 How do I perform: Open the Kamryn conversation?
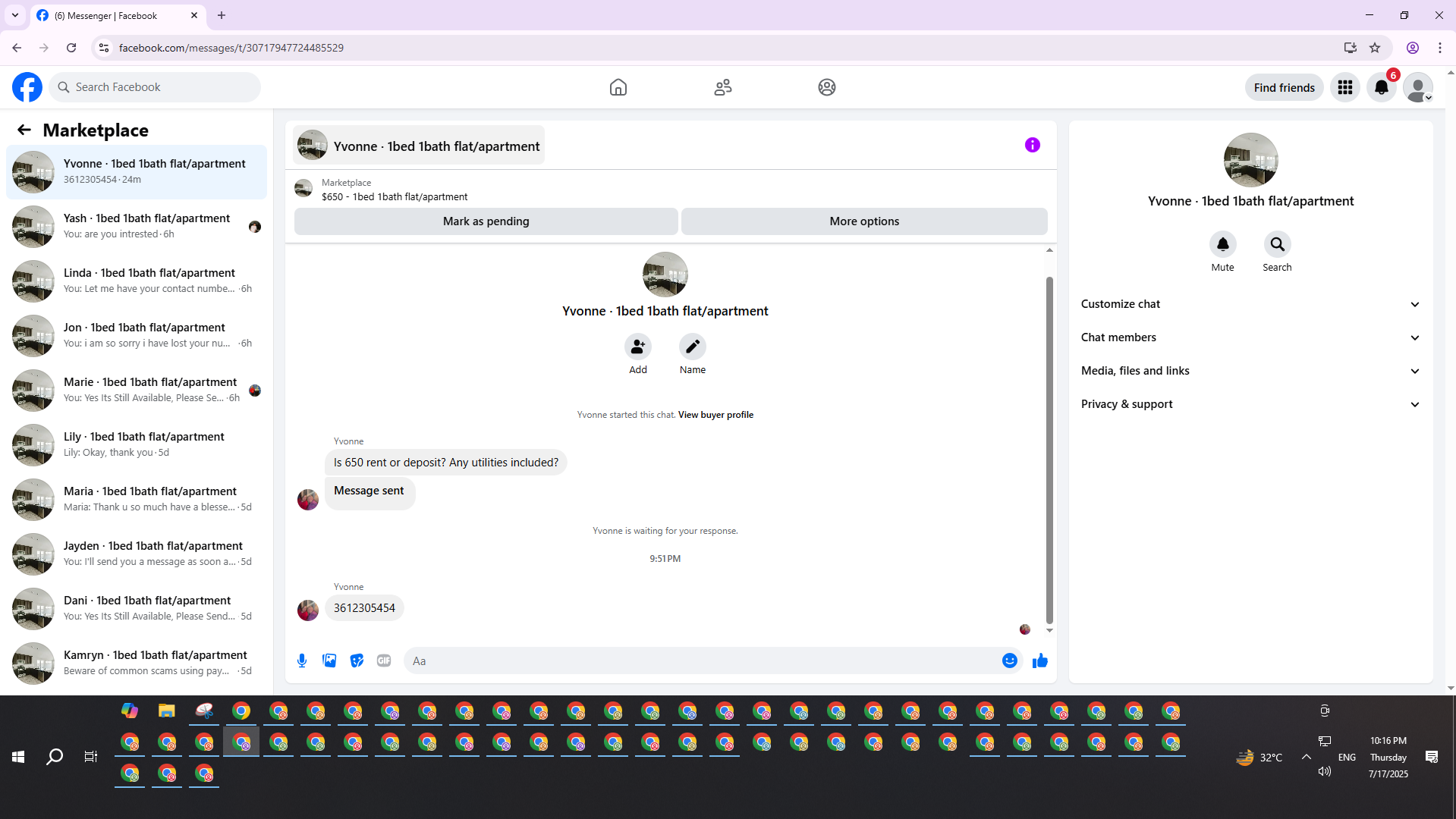tap(137, 663)
